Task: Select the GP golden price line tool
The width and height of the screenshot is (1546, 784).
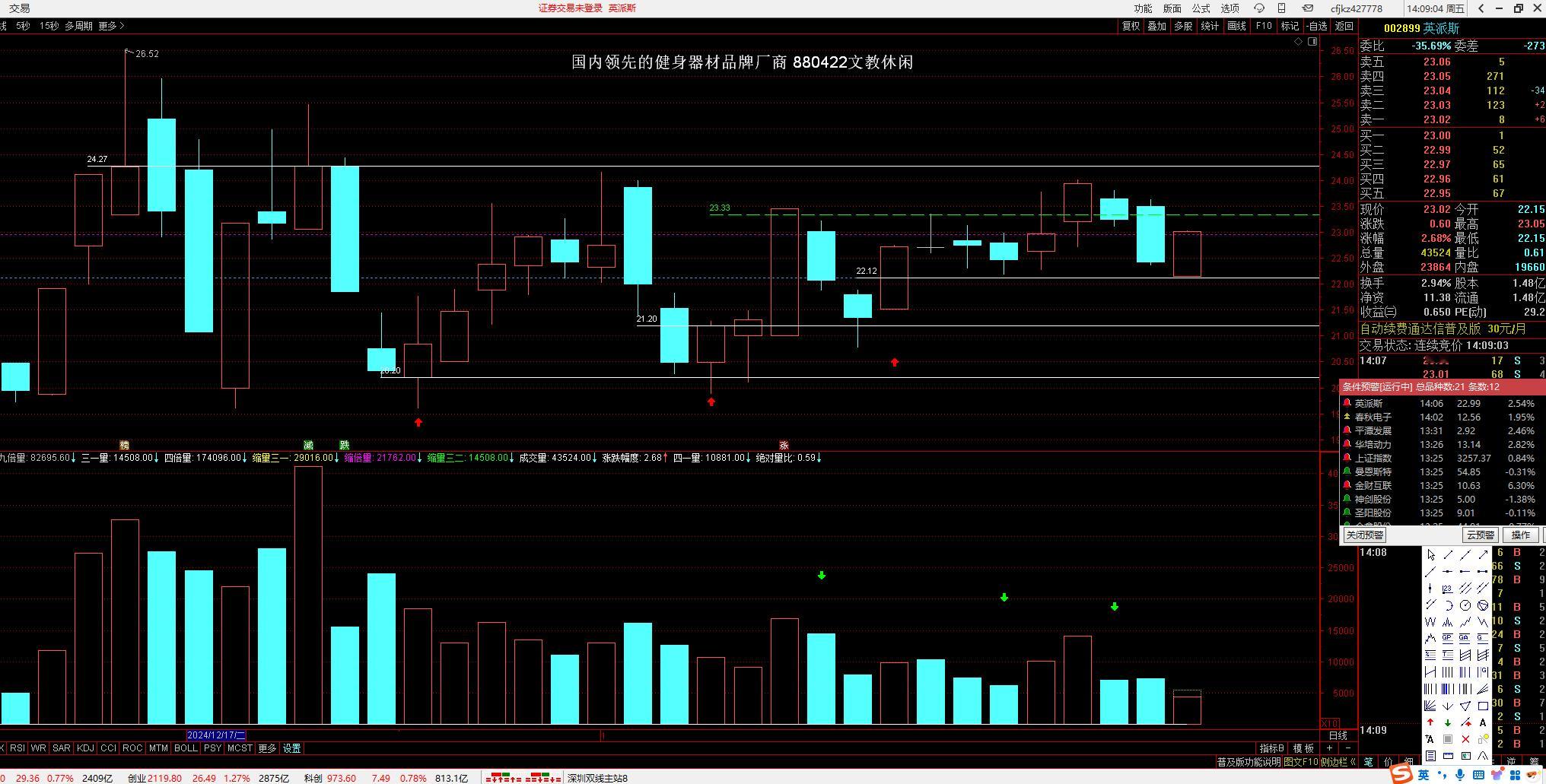Action: tap(1448, 638)
